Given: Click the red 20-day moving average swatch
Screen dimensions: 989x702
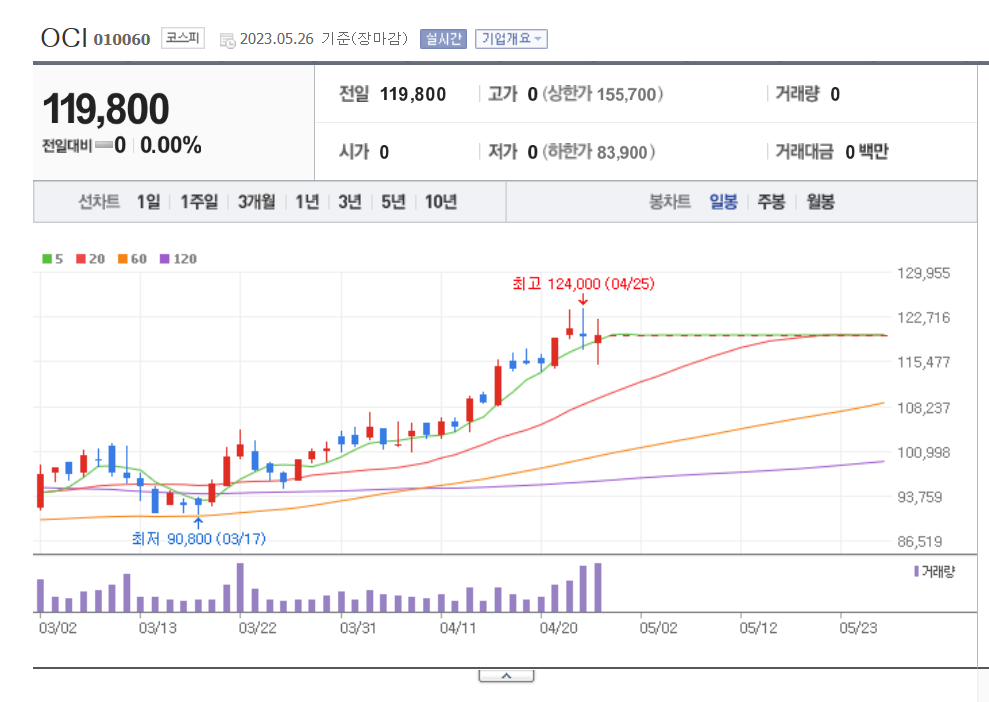Looking at the screenshot, I should coord(81,259).
